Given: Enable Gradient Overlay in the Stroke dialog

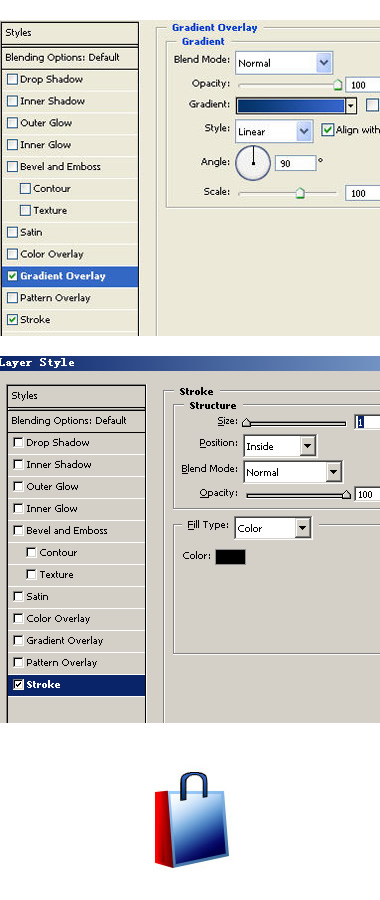Looking at the screenshot, I should pyautogui.click(x=18, y=640).
